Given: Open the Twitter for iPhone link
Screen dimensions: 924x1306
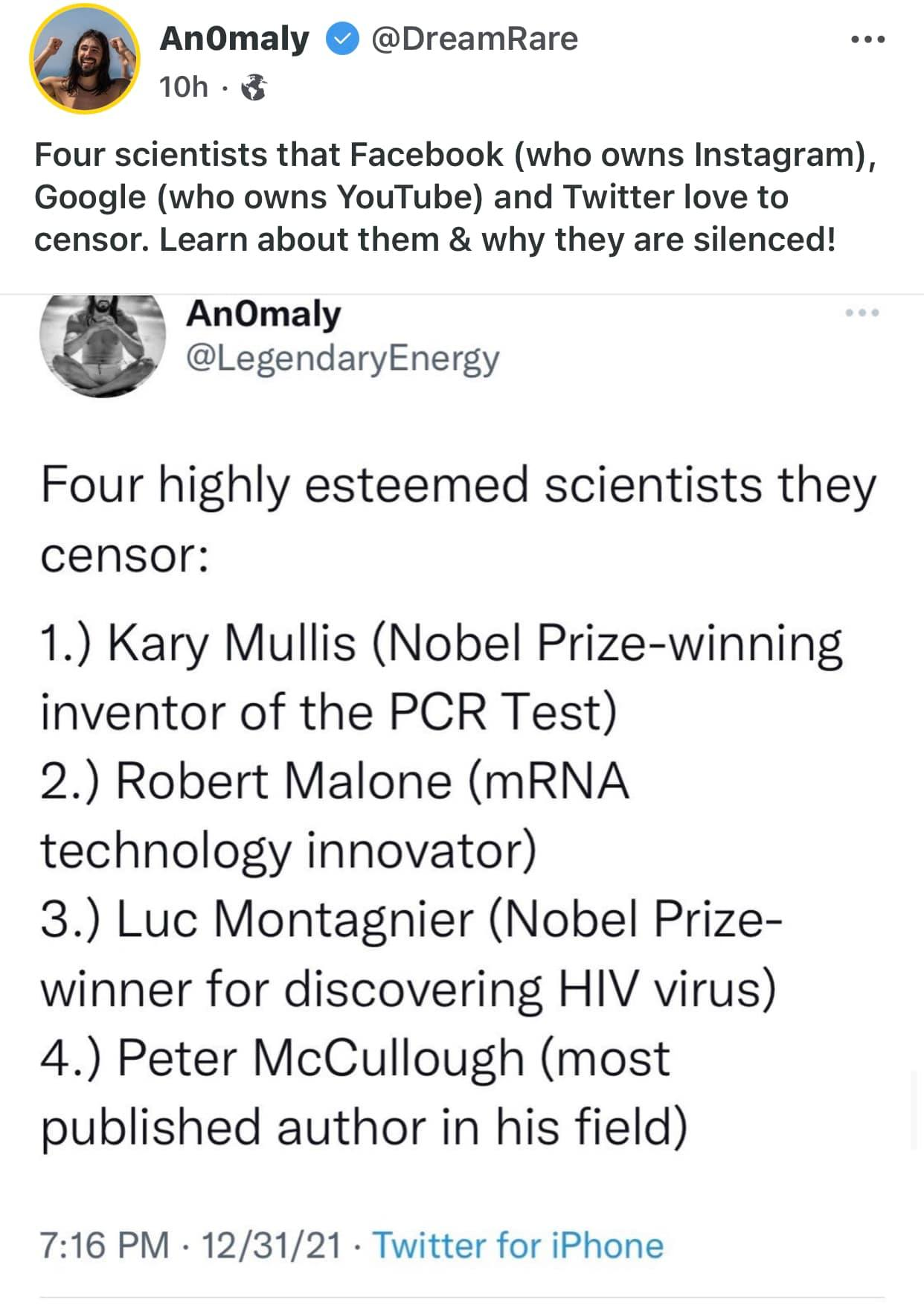Looking at the screenshot, I should (x=518, y=1244).
